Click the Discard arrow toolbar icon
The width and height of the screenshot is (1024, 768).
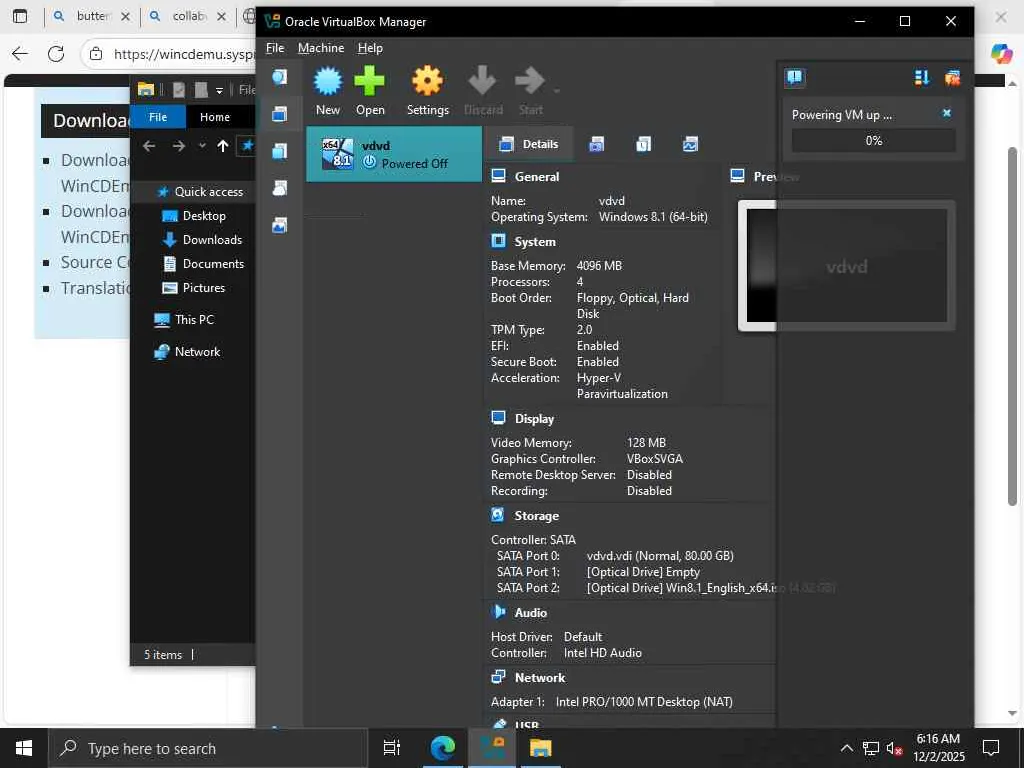click(483, 81)
